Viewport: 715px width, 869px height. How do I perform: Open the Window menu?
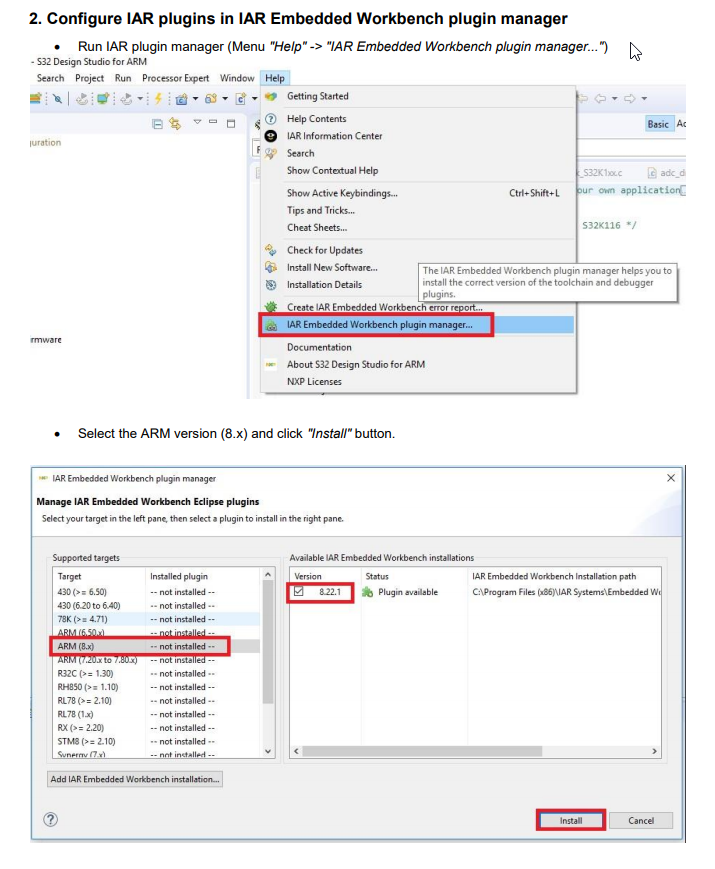[x=237, y=78]
